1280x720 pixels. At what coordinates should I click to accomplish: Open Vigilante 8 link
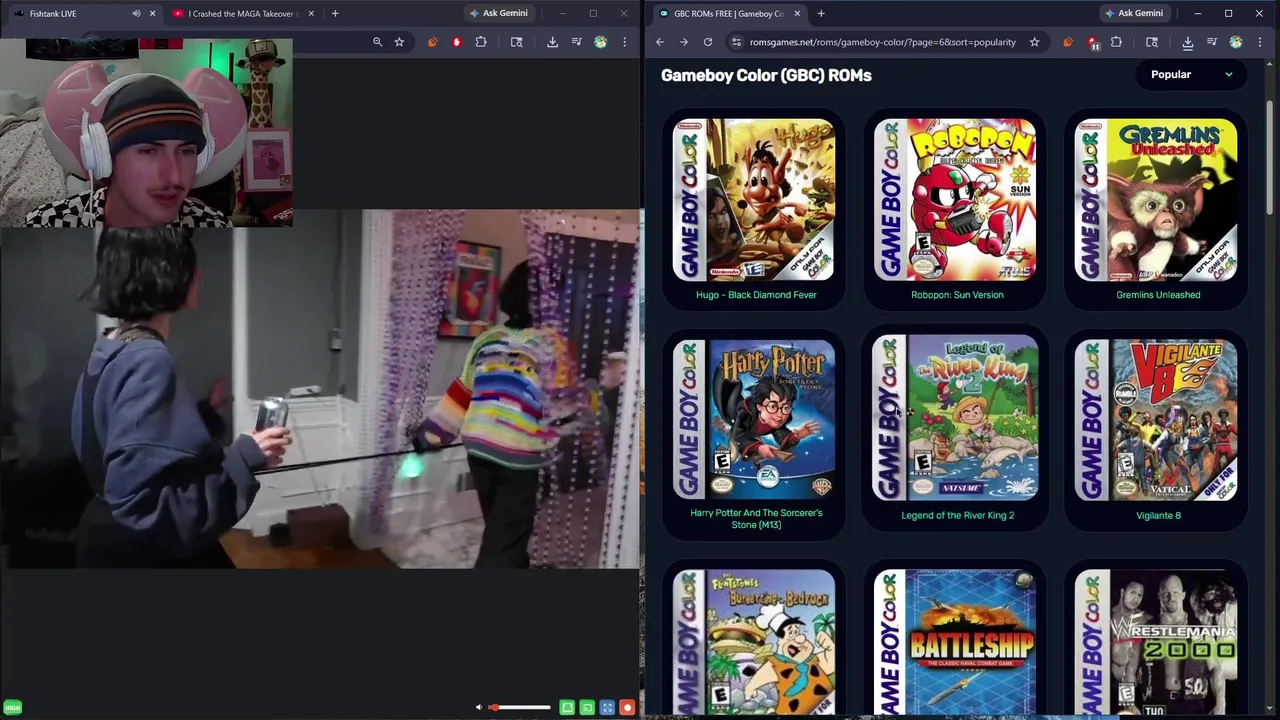point(1158,515)
